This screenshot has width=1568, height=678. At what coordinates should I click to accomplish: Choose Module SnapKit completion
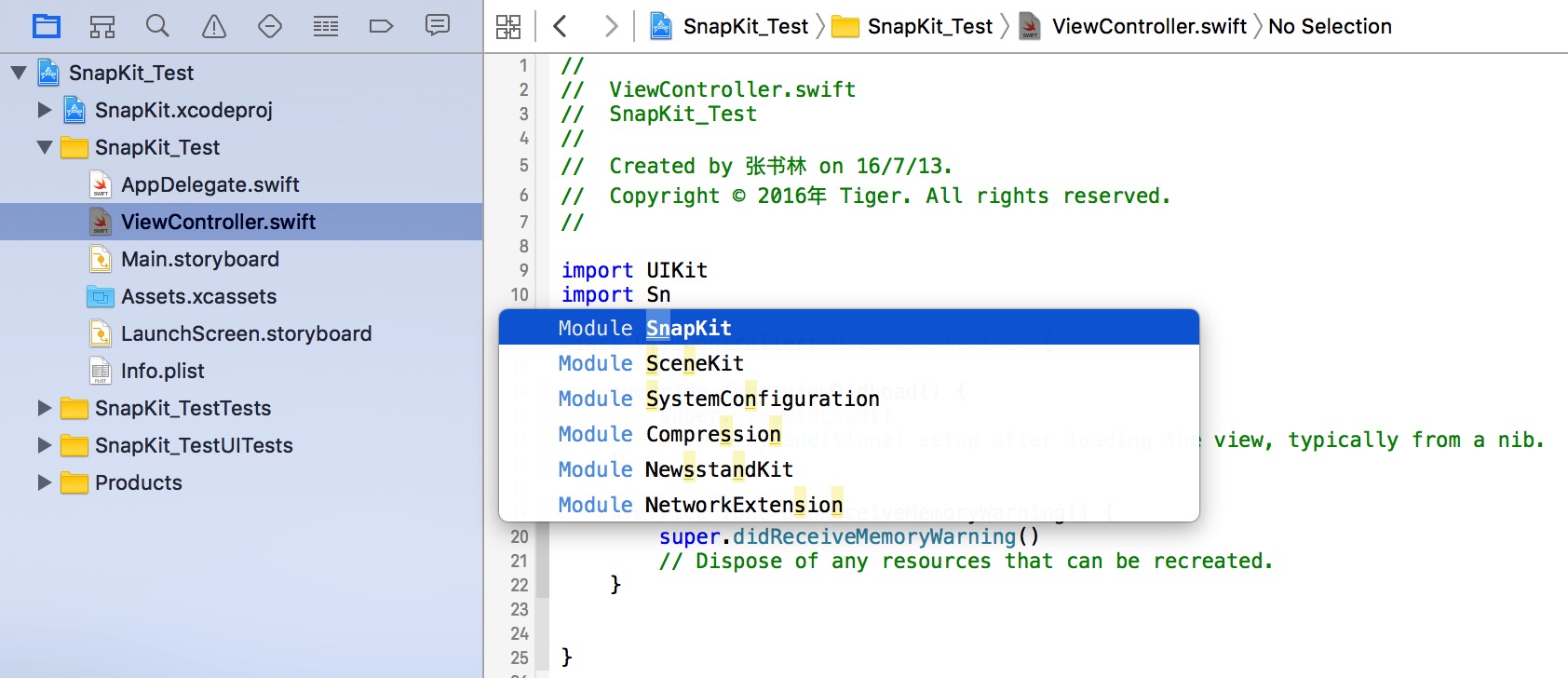(x=849, y=328)
